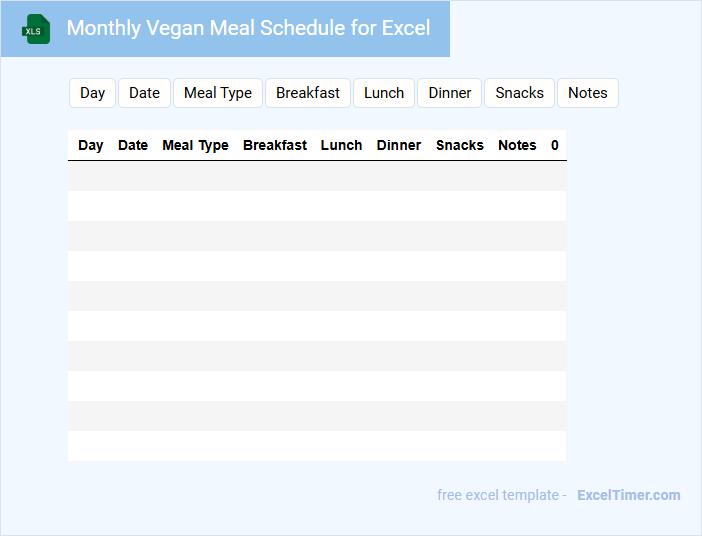The height and width of the screenshot is (536, 702).
Task: Select the Dinner tag button
Action: tap(450, 93)
